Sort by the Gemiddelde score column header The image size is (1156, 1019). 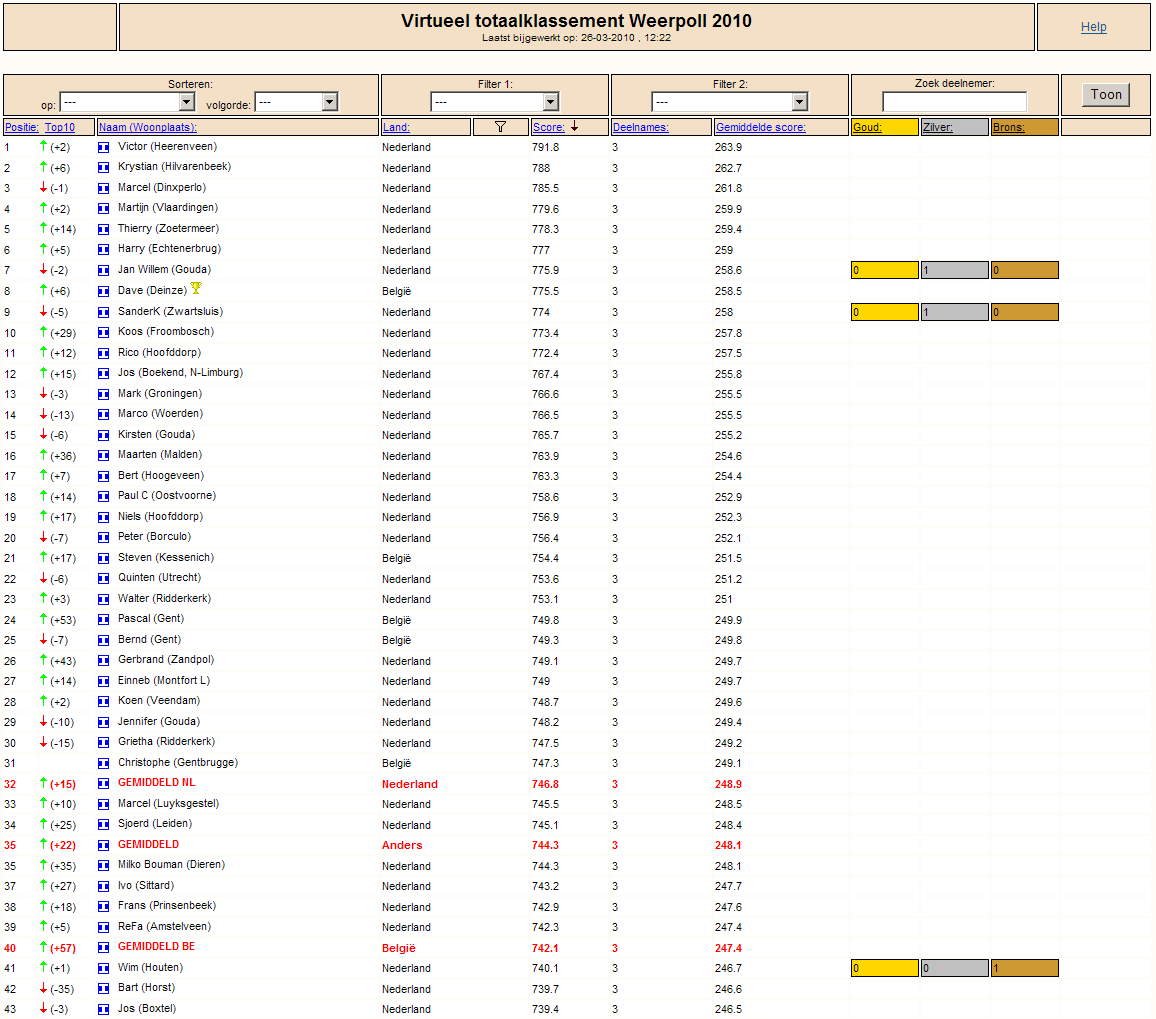760,128
